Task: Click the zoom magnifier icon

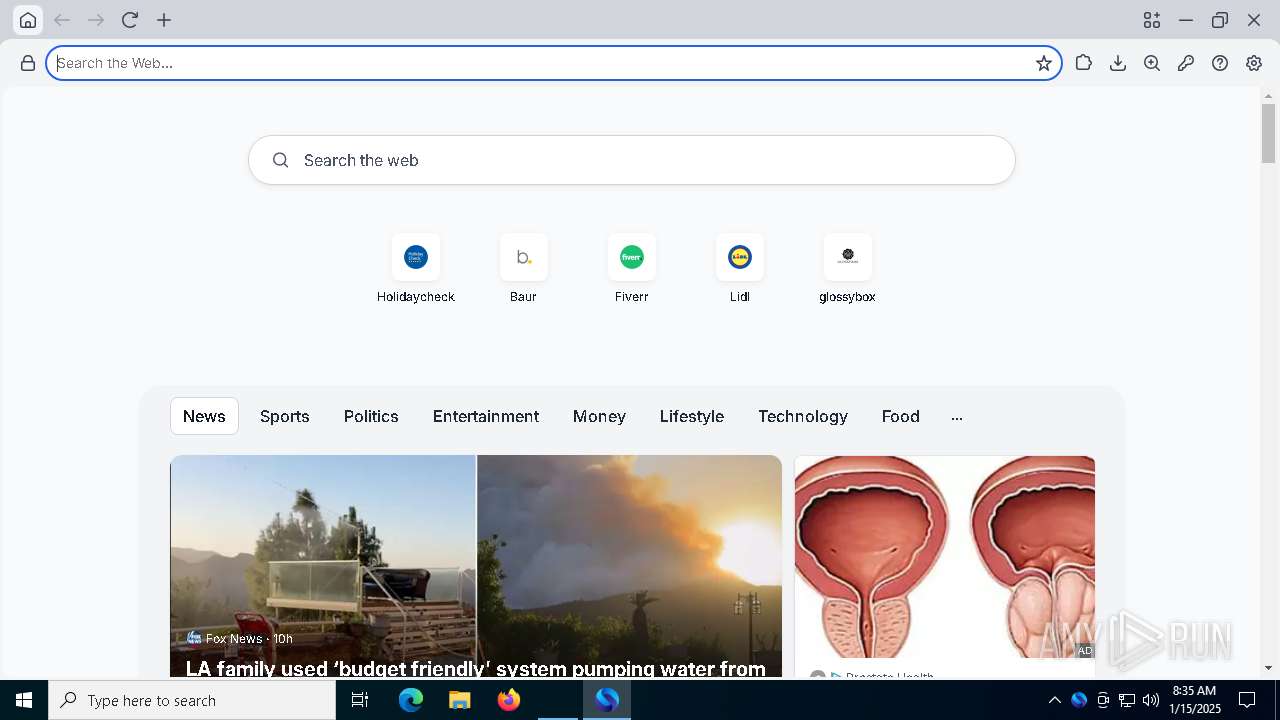Action: tap(1152, 63)
